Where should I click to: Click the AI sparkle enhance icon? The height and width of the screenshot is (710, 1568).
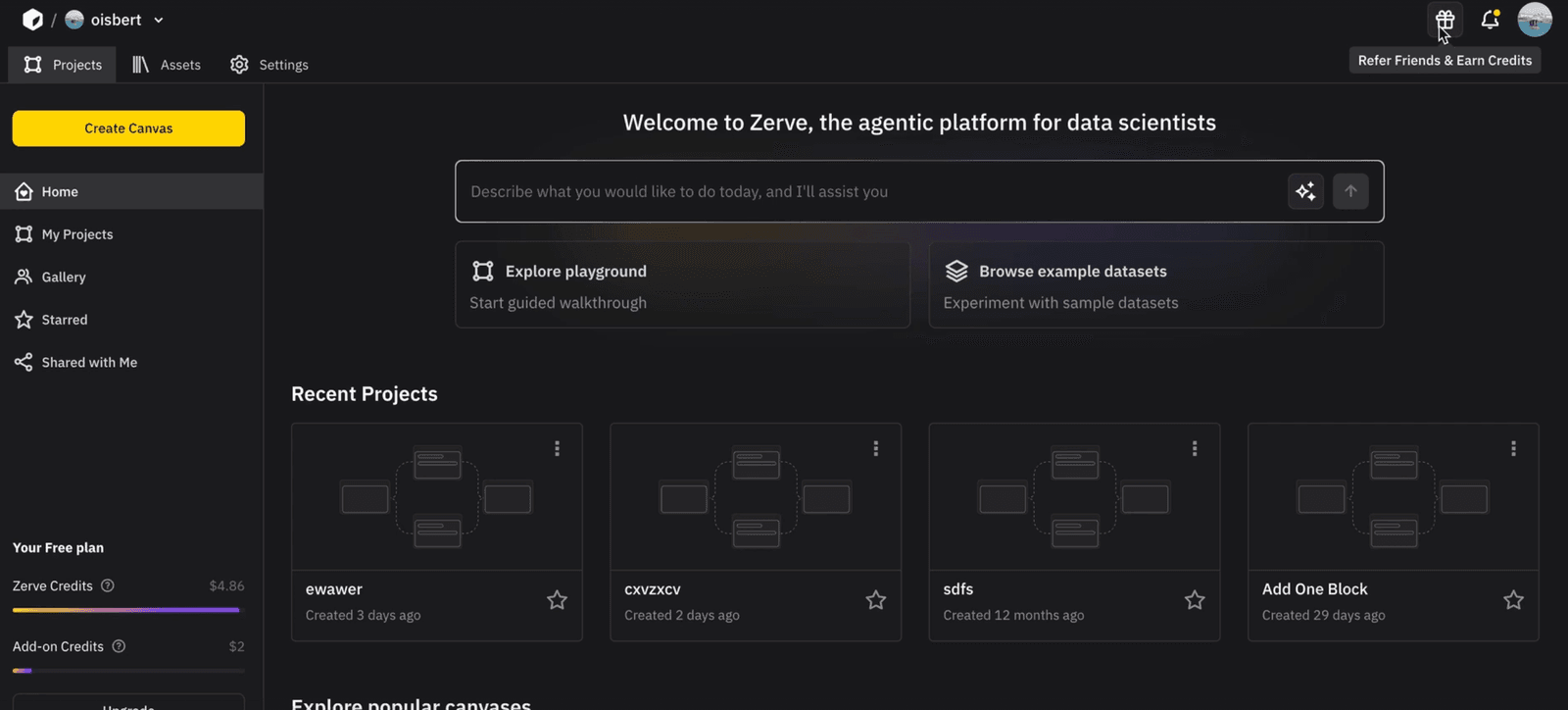coord(1305,191)
